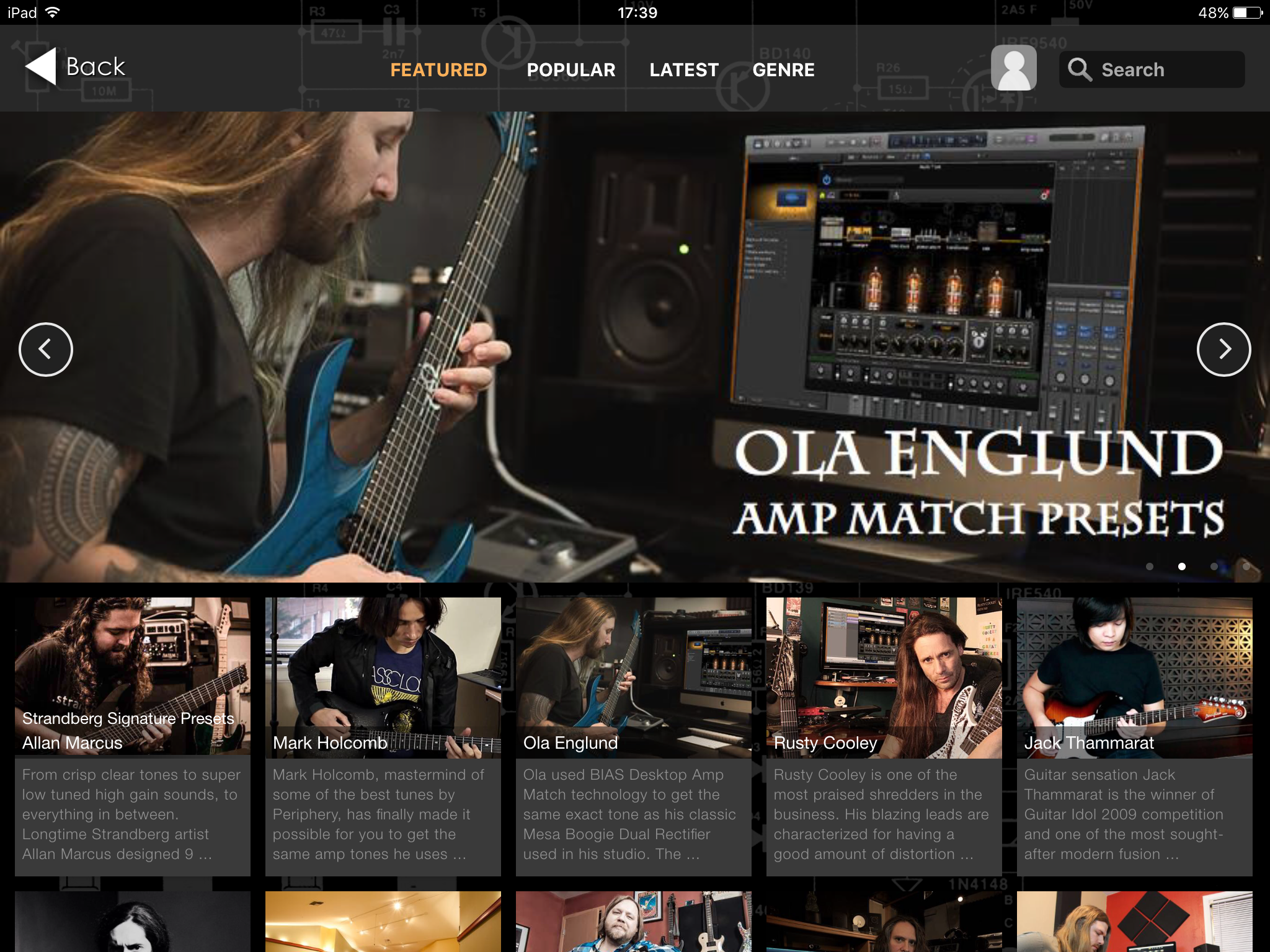Viewport: 1270px width, 952px height.
Task: Show next banner slide arrow
Action: point(1223,350)
